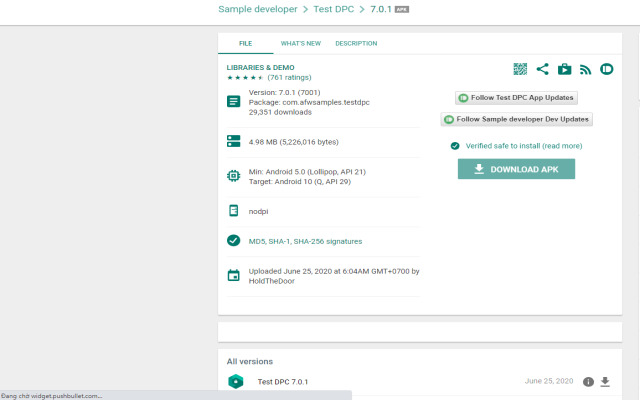
Task: Click the nodpi screen icon
Action: 233,211
